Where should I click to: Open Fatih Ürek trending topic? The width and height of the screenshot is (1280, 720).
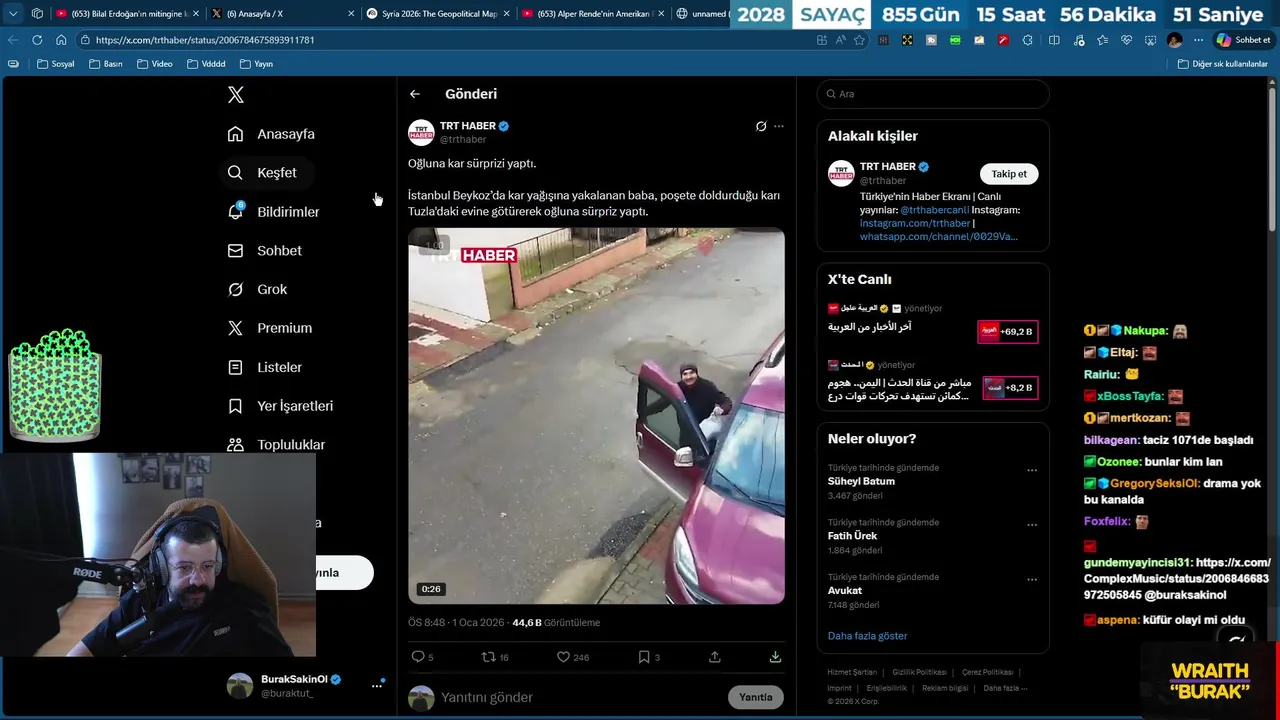[852, 536]
